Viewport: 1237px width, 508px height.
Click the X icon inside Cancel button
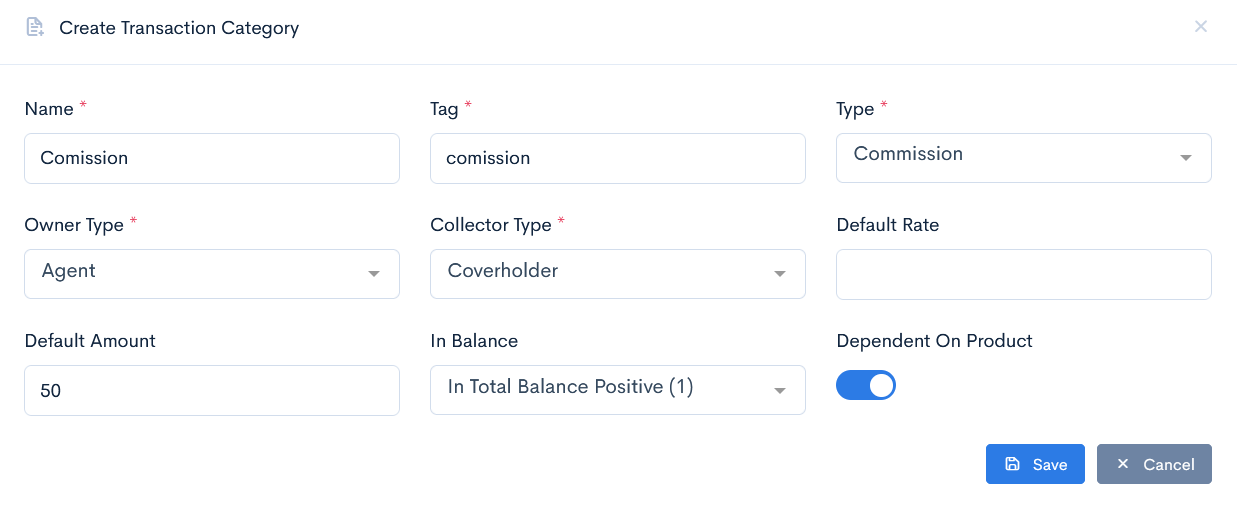(x=1123, y=464)
